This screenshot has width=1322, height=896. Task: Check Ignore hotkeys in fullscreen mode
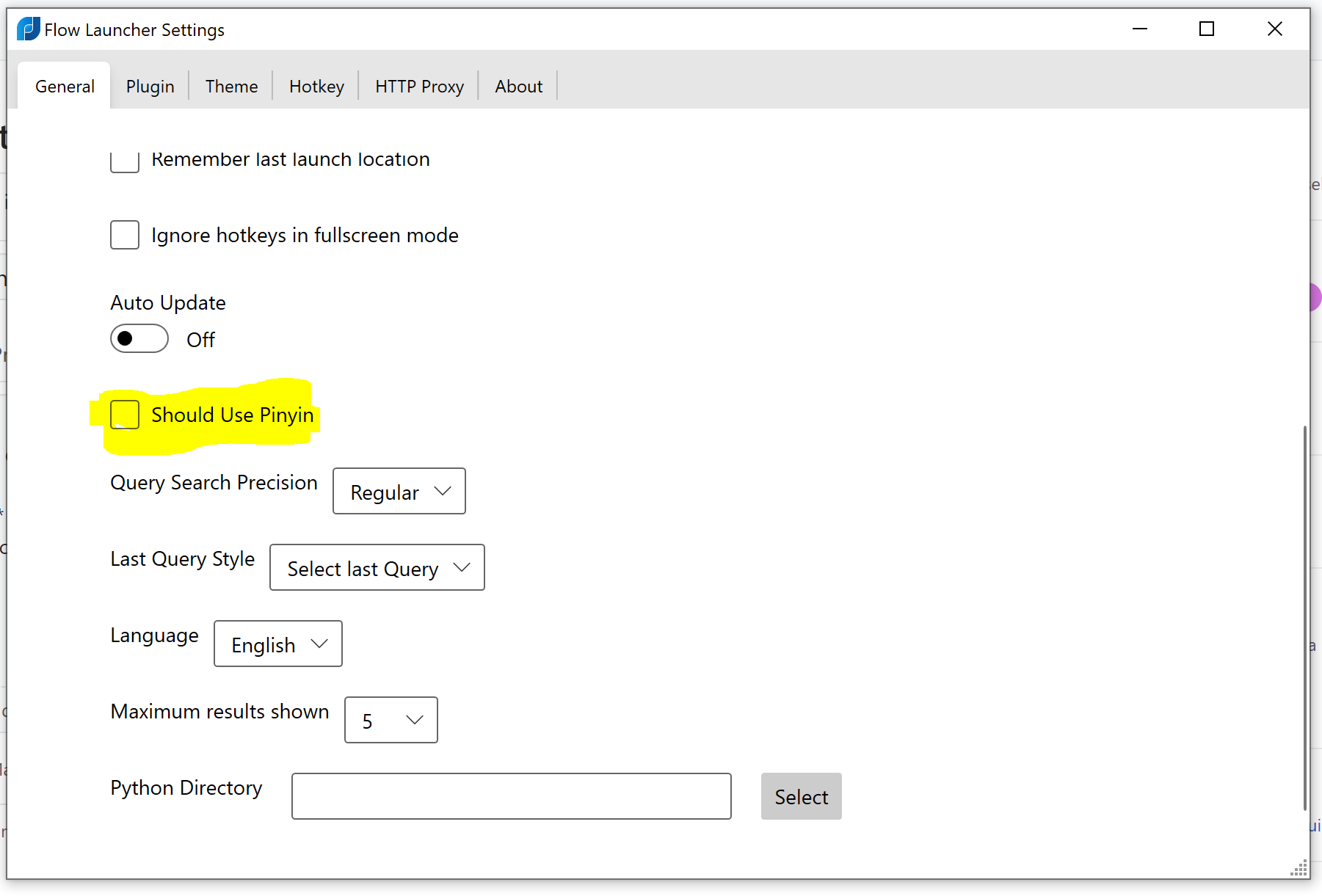click(125, 235)
